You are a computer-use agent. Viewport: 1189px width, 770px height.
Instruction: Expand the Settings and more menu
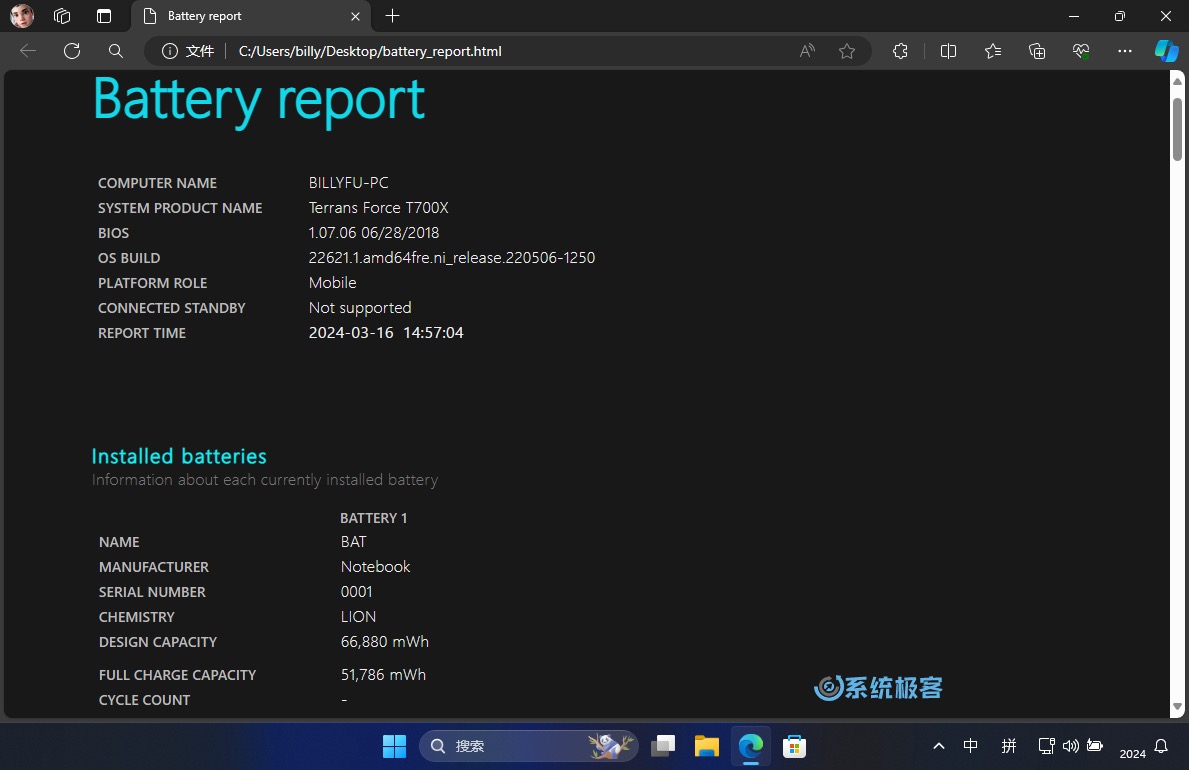(x=1125, y=51)
